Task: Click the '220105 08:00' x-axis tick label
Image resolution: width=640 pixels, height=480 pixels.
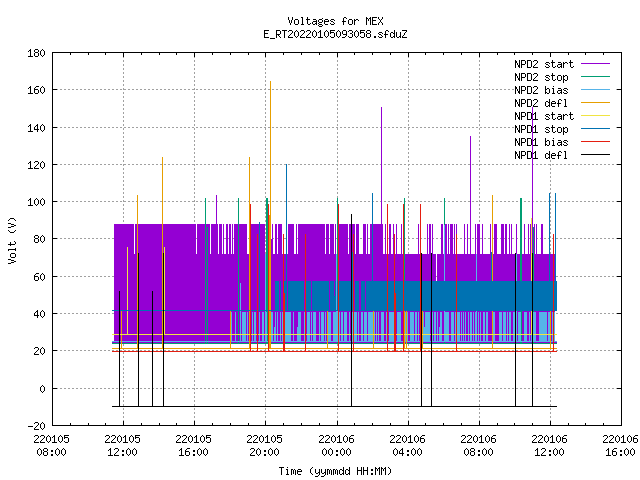Action: tap(51, 446)
